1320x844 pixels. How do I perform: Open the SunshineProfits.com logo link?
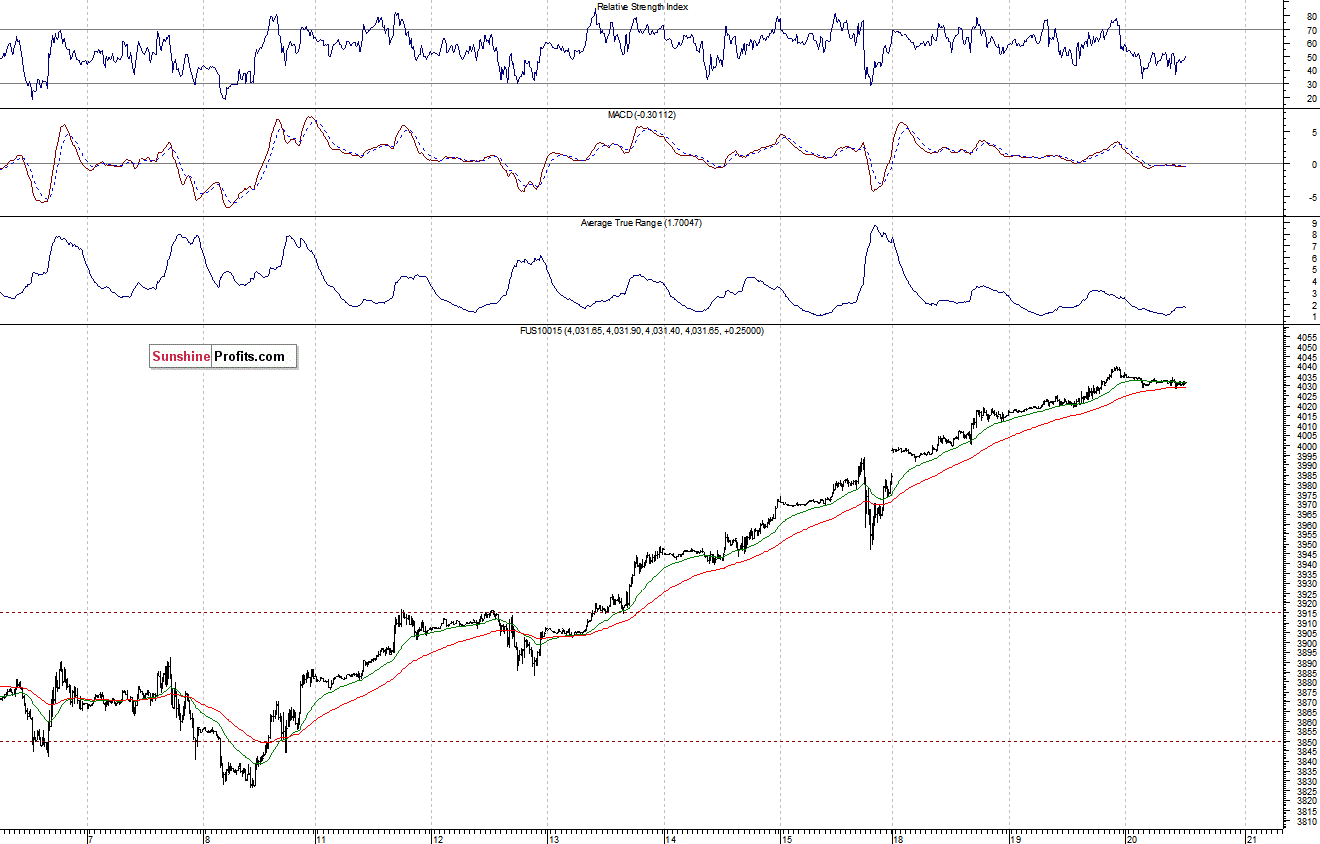223,356
